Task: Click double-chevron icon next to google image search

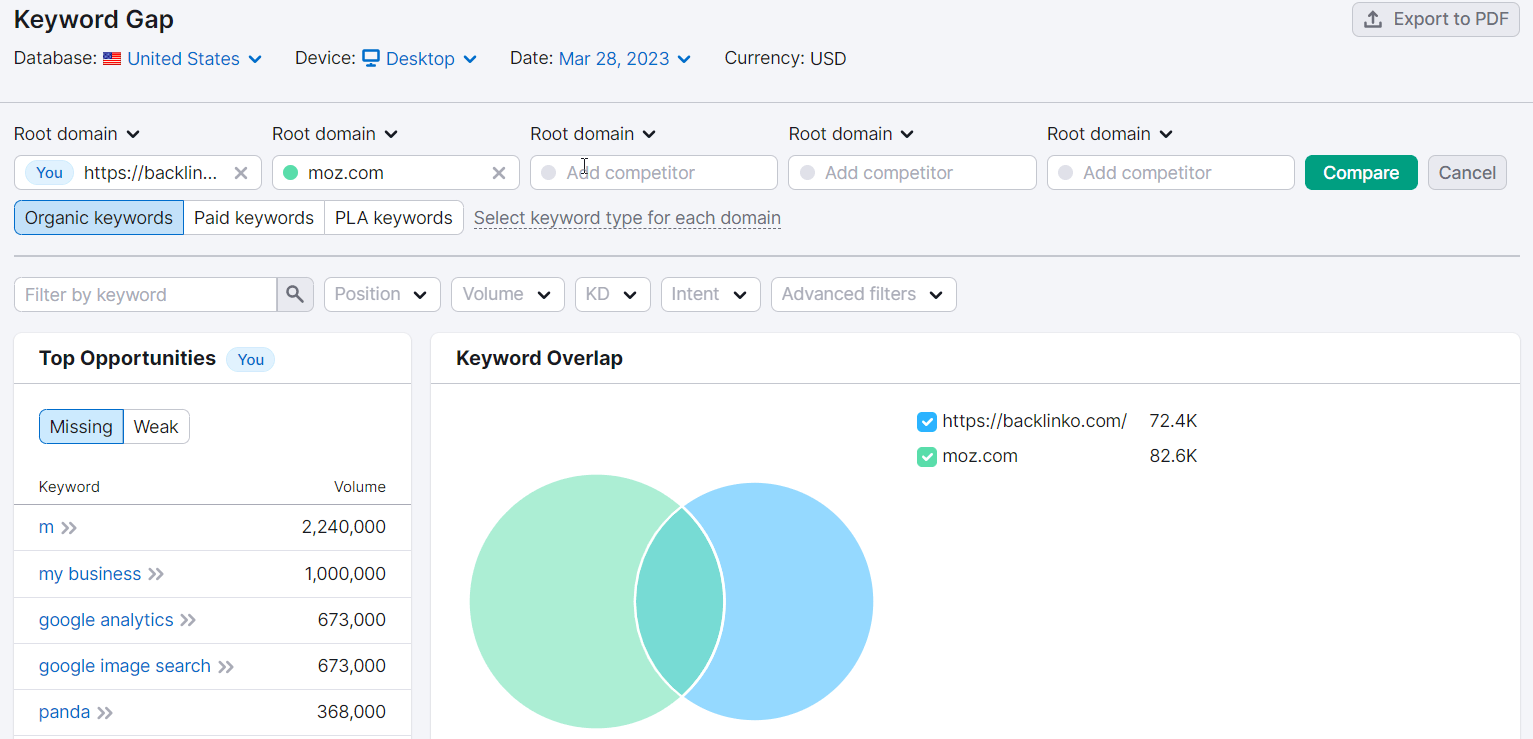Action: coord(226,666)
